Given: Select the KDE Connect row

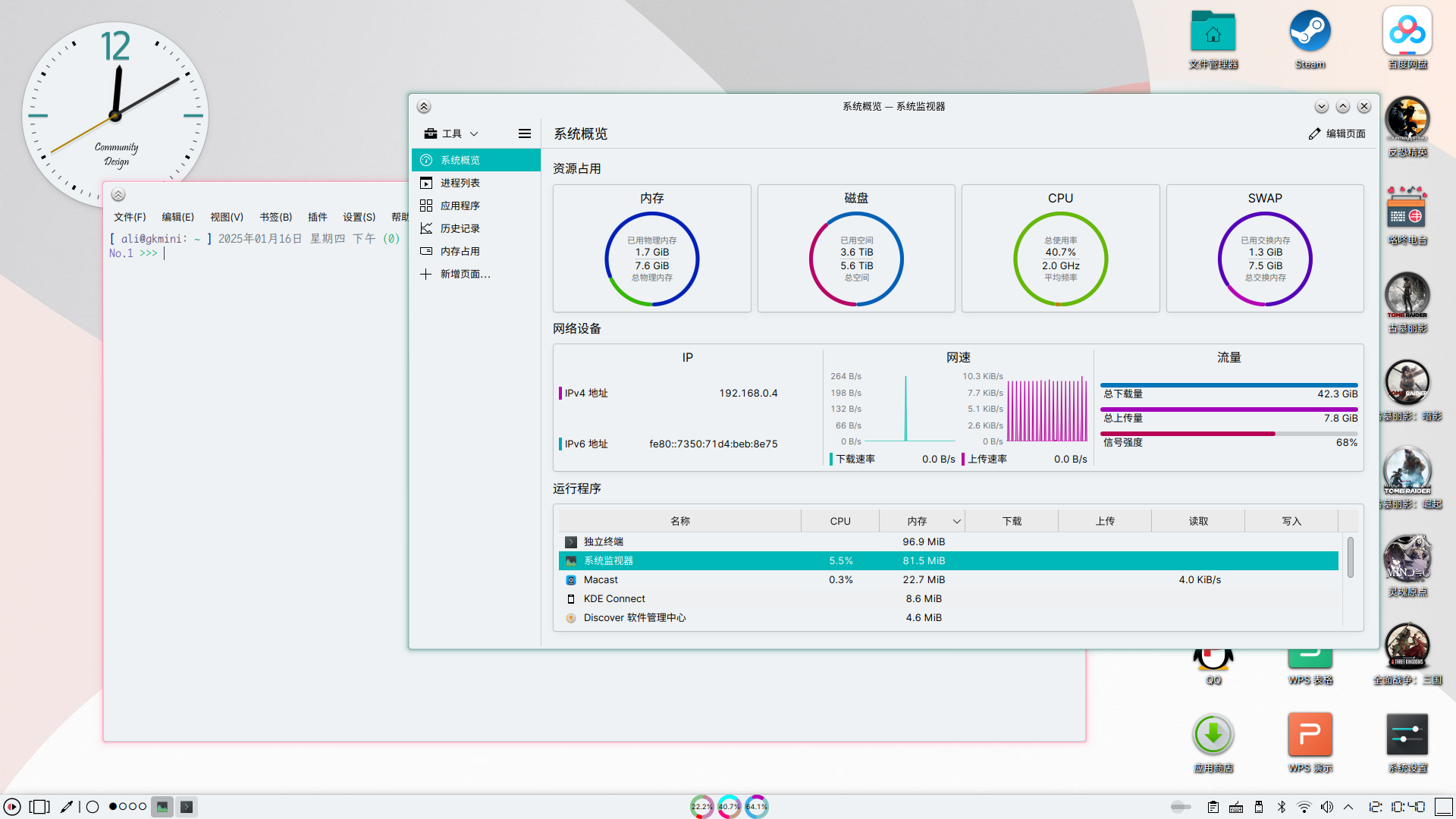Looking at the screenshot, I should pos(948,598).
